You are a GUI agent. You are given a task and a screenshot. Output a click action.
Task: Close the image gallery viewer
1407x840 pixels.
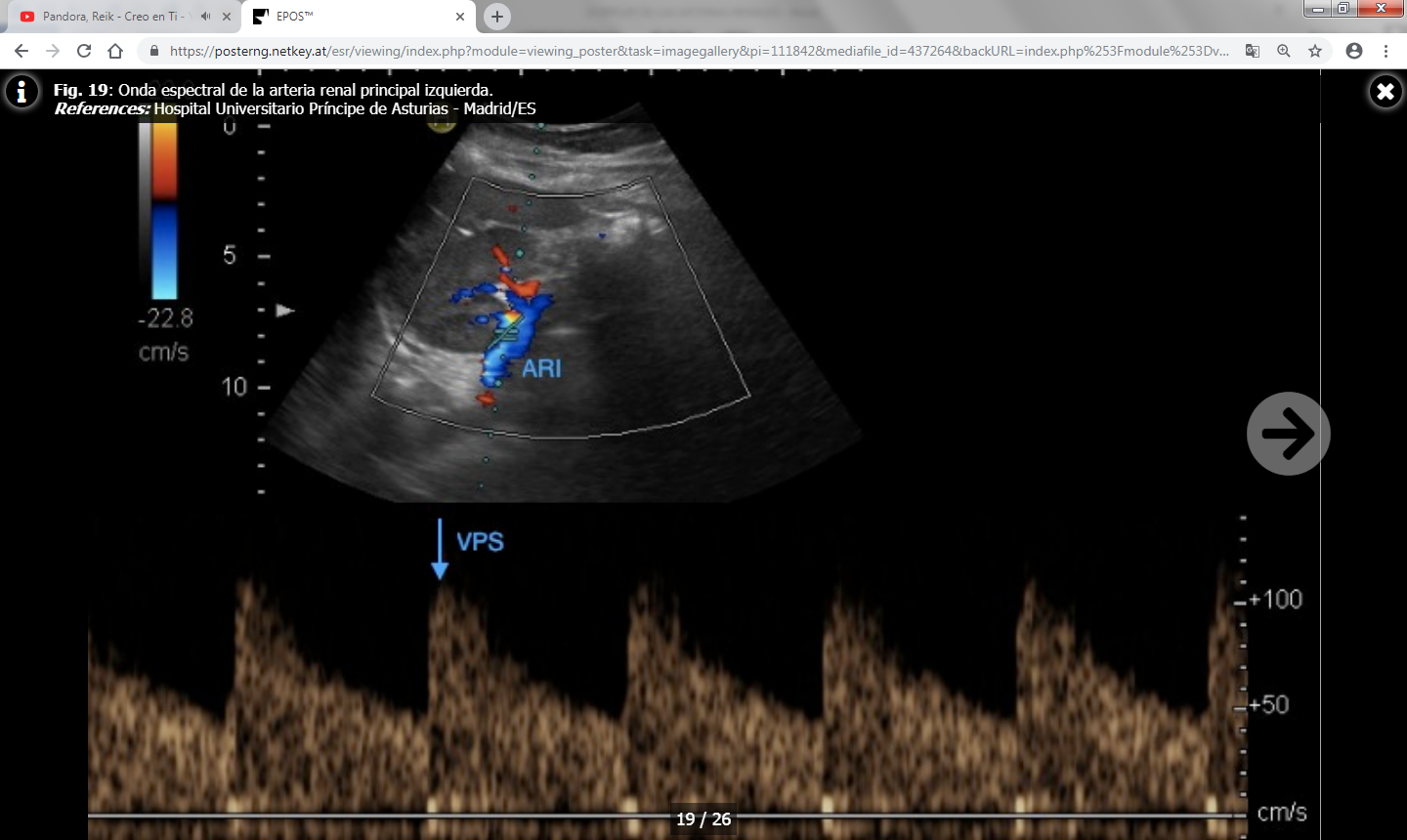click(1385, 92)
